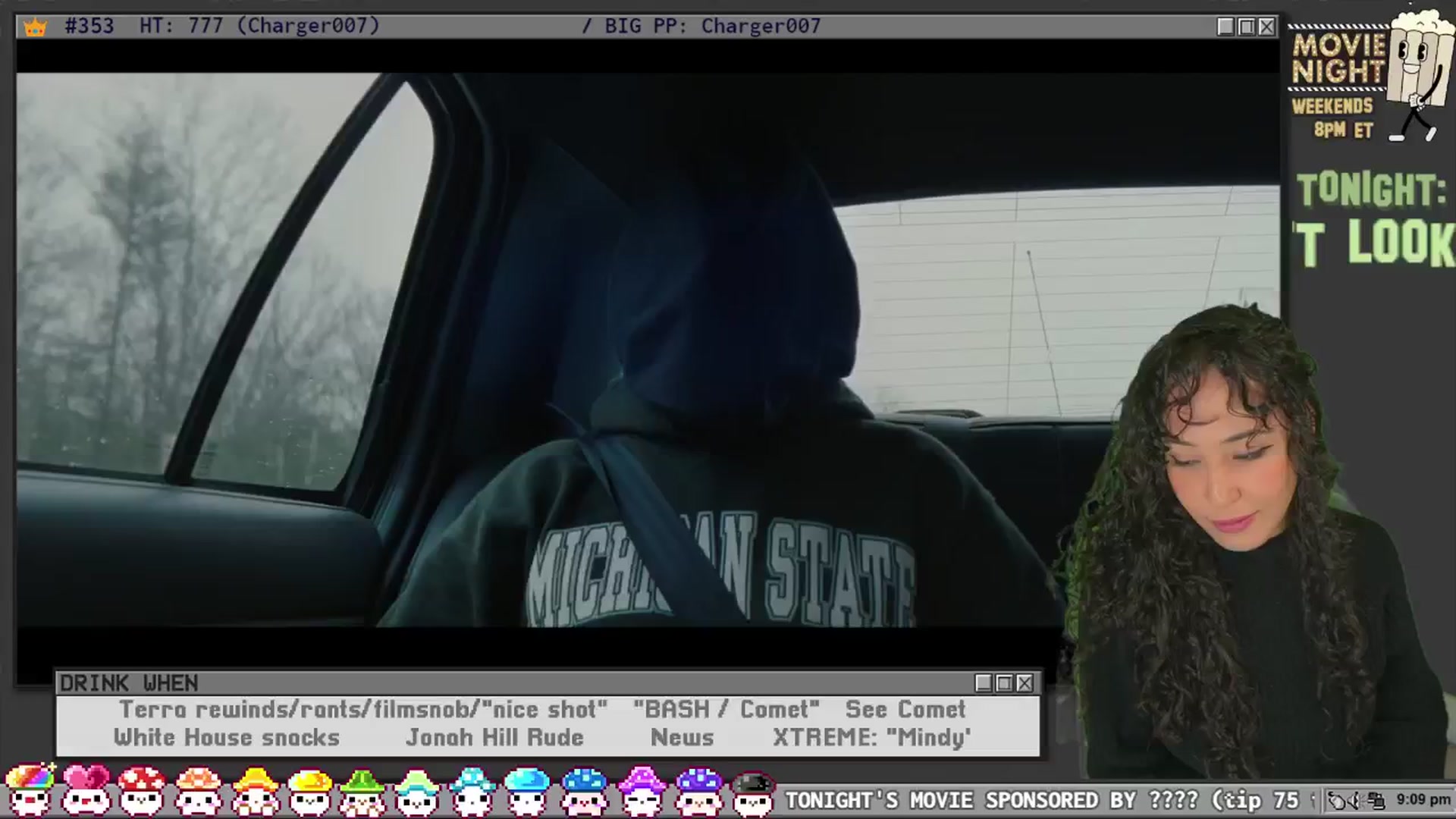Click the popcorn mascot in Movie Night logo
This screenshot has width=1456, height=819.
(1418, 76)
